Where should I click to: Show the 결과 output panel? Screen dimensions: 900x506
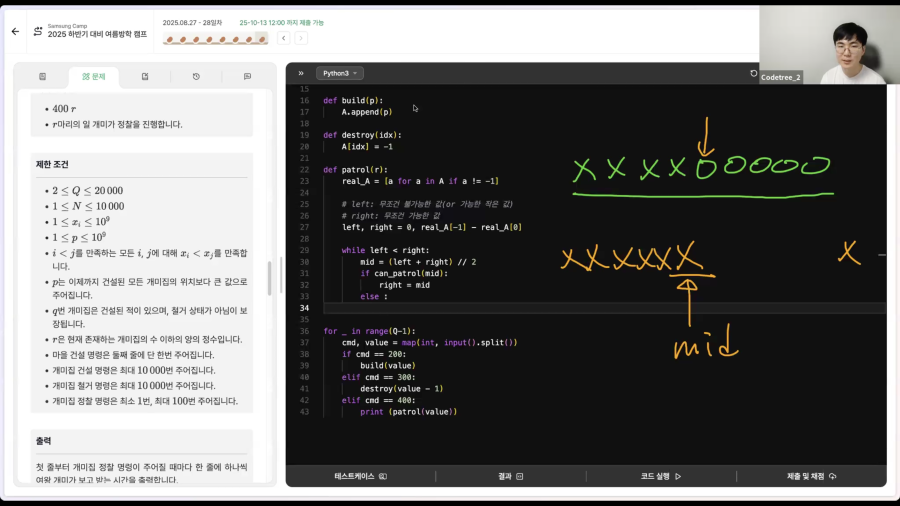[510, 476]
